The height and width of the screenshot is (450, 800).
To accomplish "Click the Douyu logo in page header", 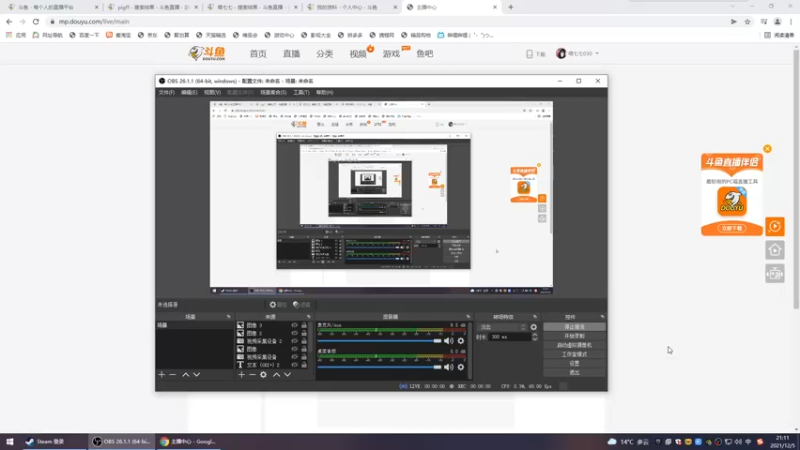I will point(207,53).
